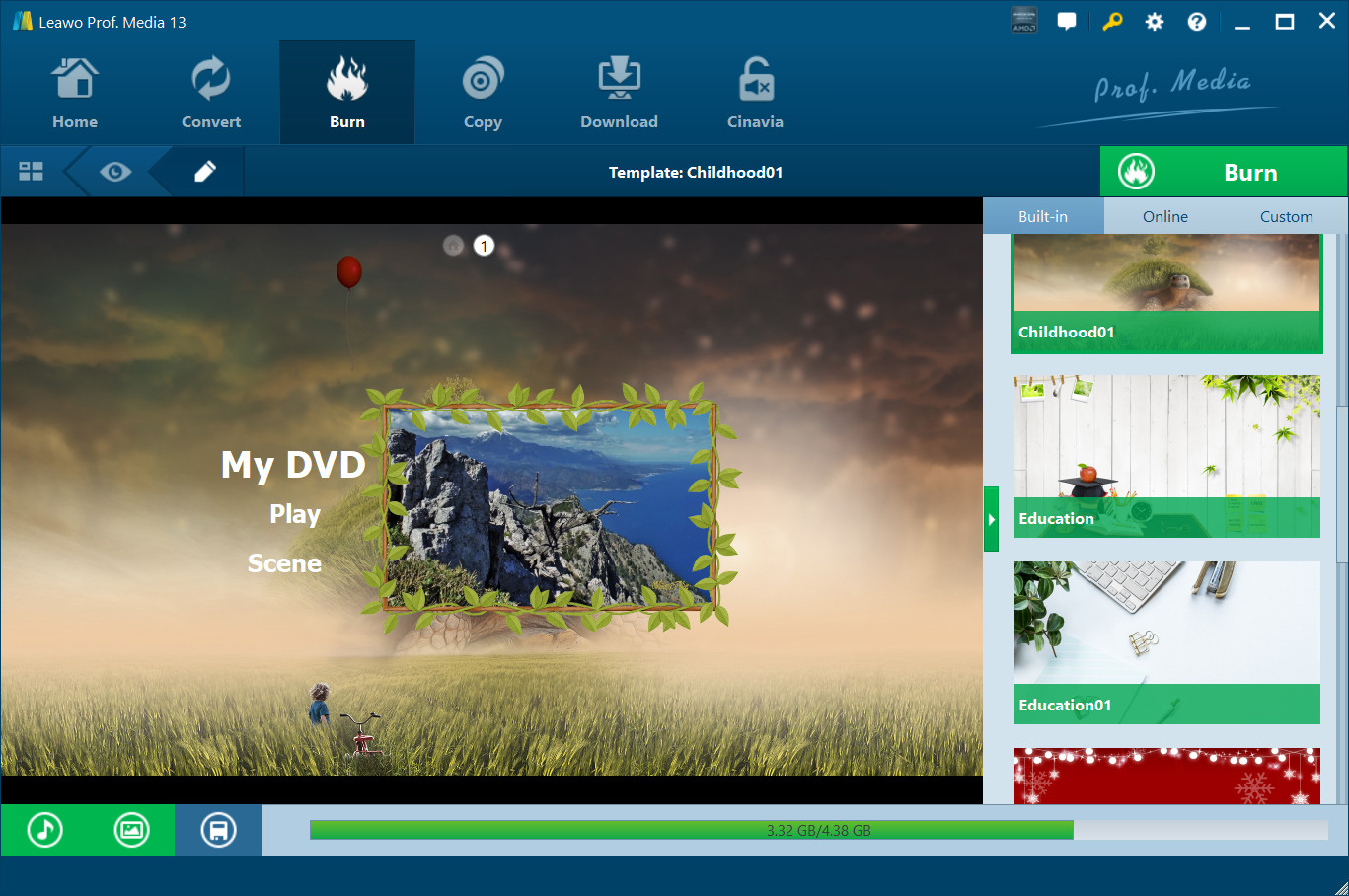
Task: Click the background music note icon
Action: tap(44, 830)
